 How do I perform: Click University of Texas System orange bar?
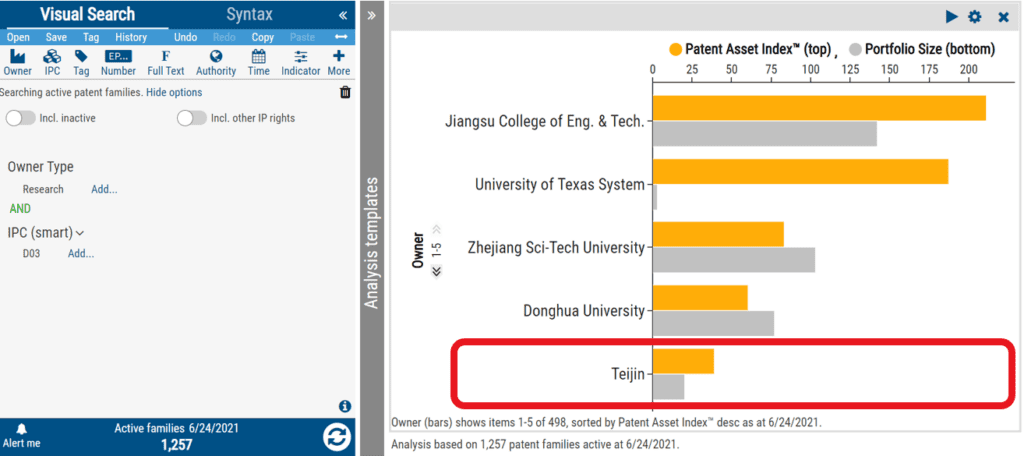[800, 171]
